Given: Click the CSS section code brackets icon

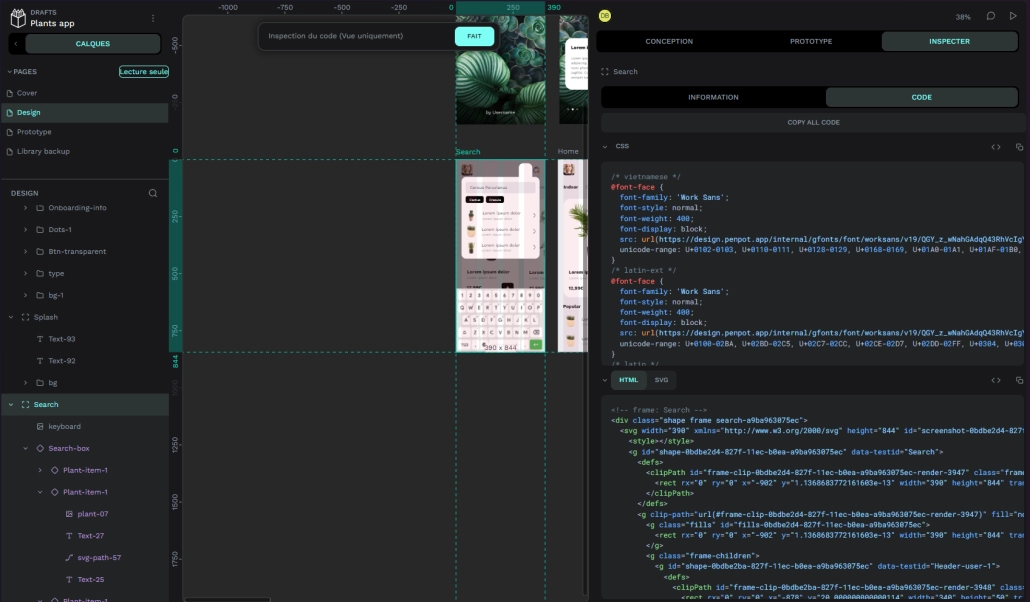Looking at the screenshot, I should pyautogui.click(x=996, y=147).
